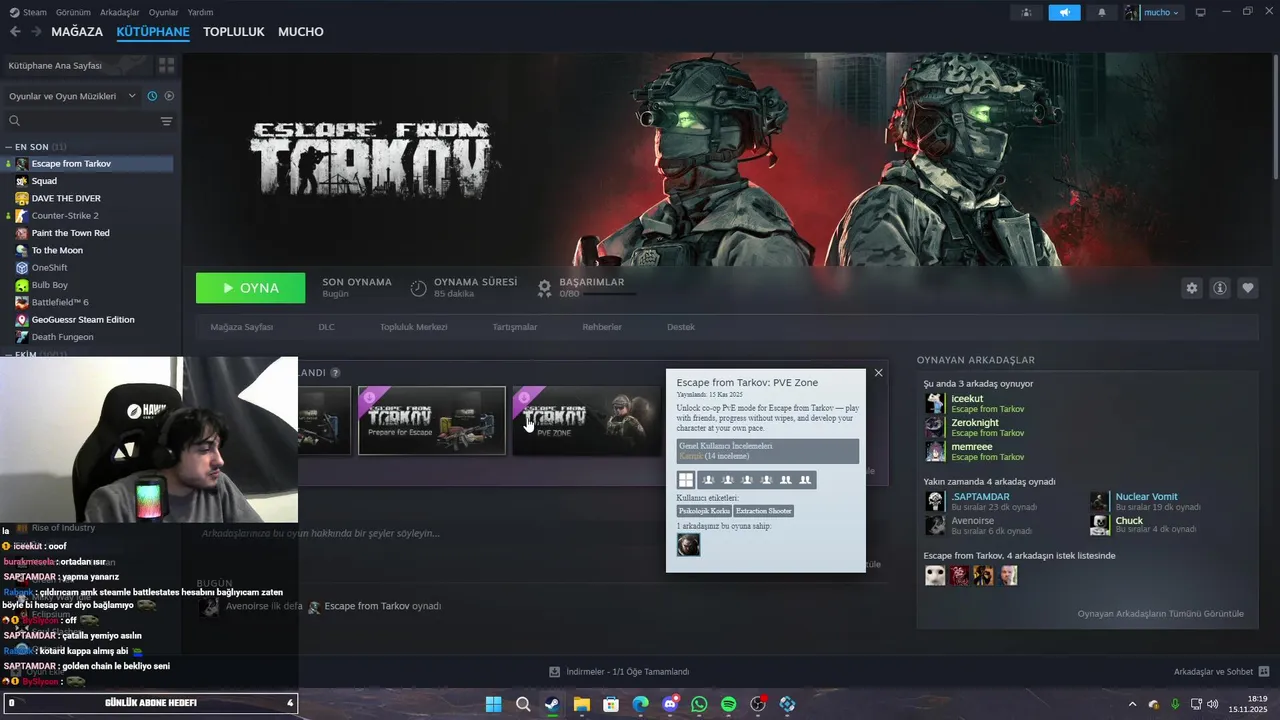Go to MAĞAZA tab

pos(77,32)
